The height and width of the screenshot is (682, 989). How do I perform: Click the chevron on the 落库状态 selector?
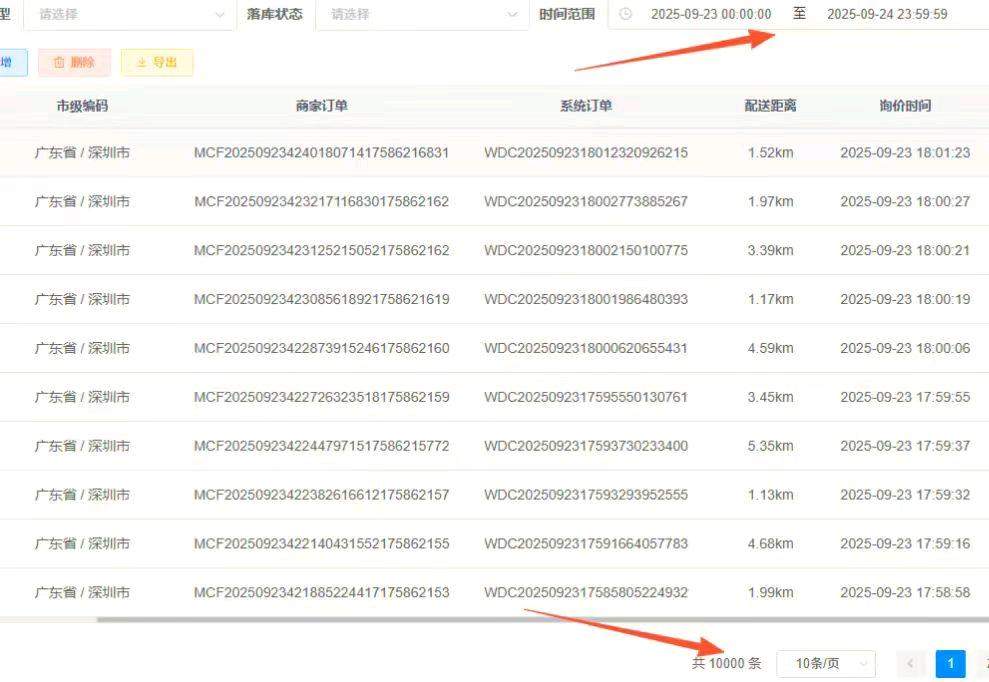coord(510,14)
